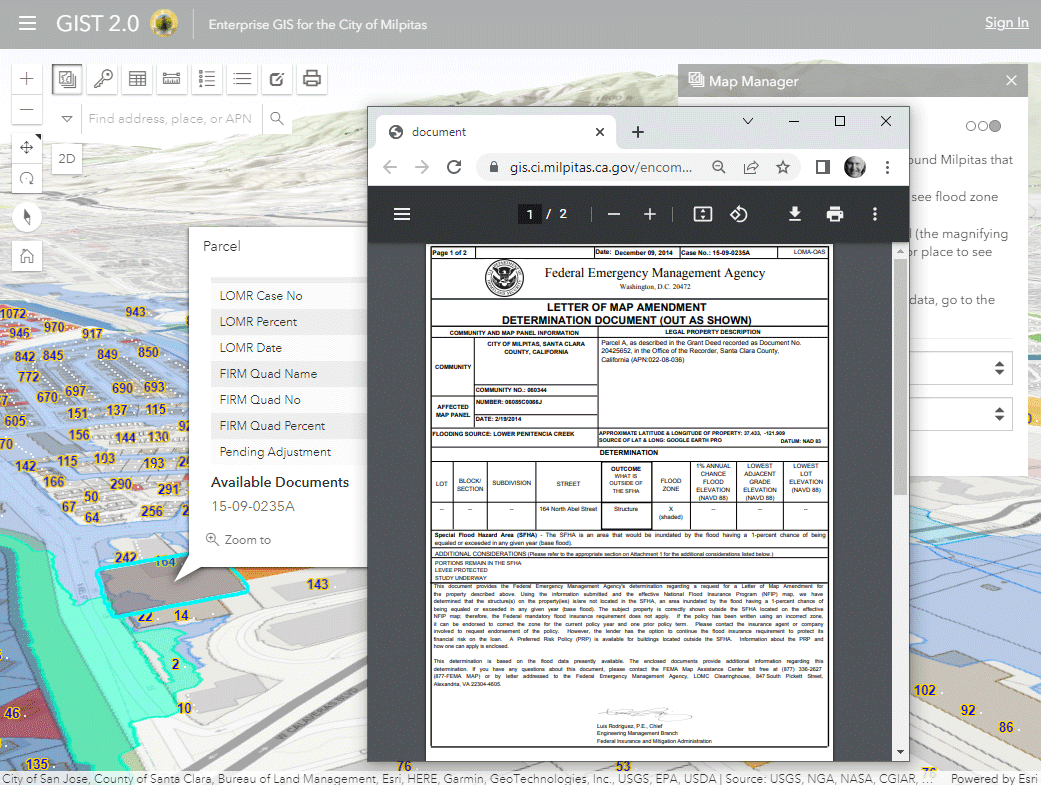Fit the PDF to page
1041x785 pixels.
pyautogui.click(x=702, y=215)
